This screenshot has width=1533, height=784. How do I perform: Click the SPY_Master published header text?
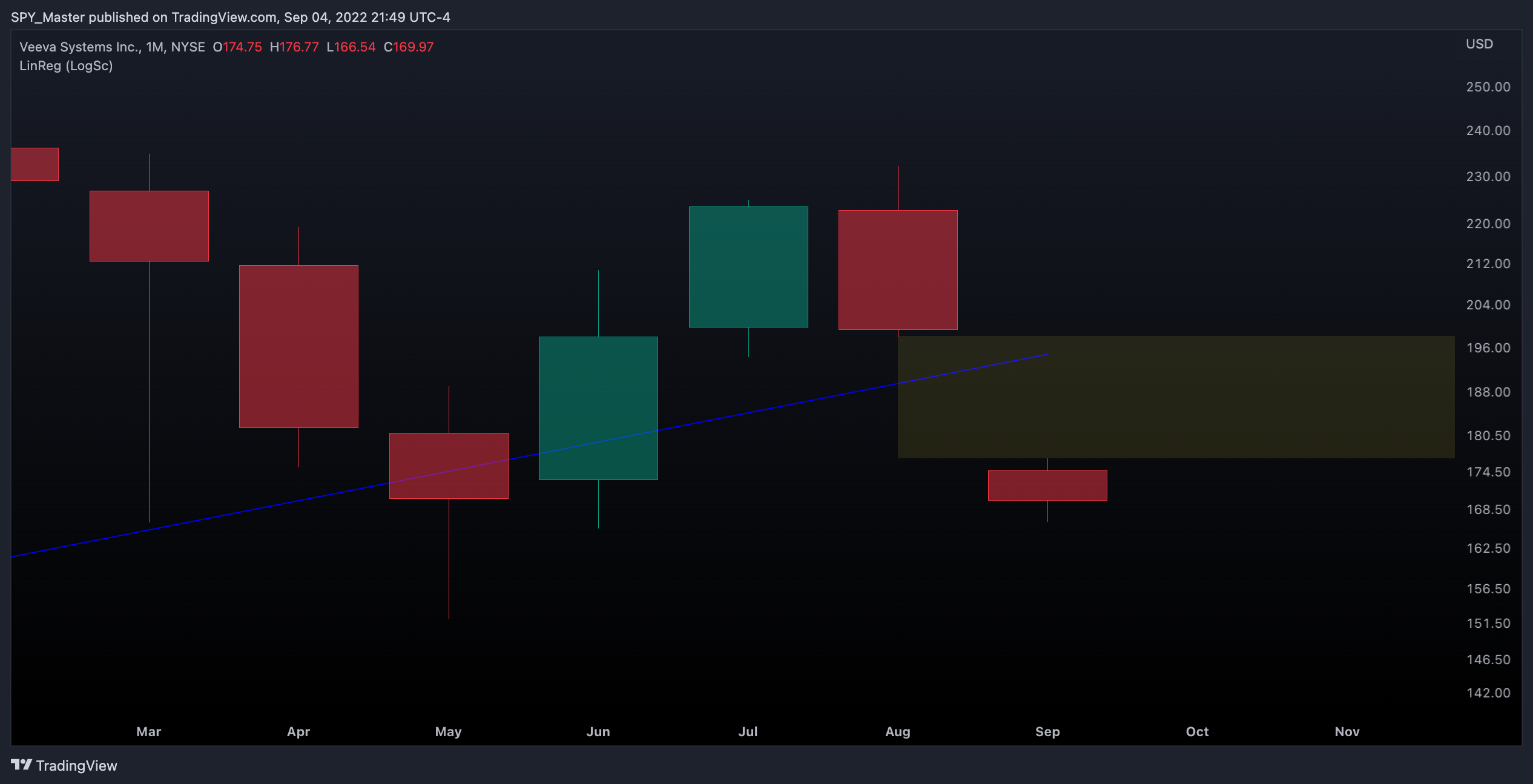coord(231,17)
